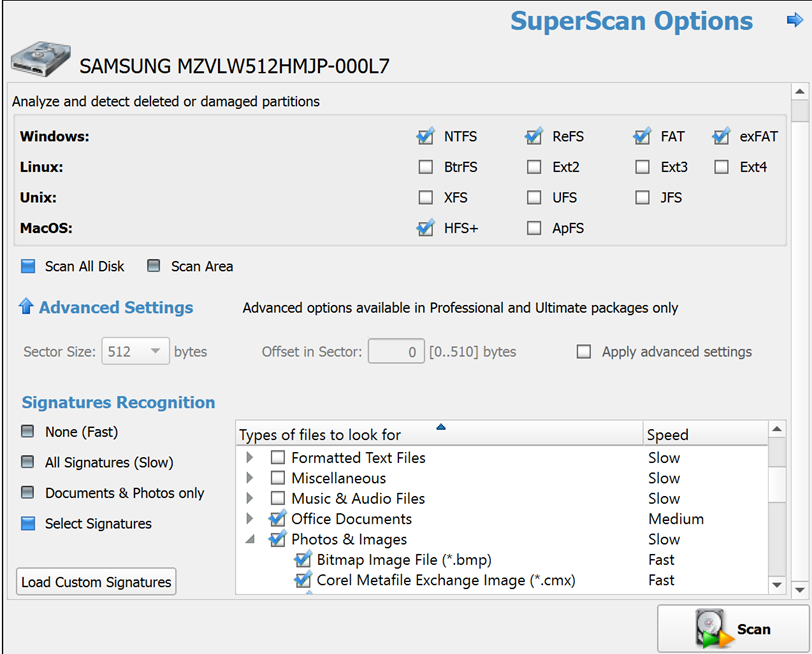The height and width of the screenshot is (654, 812).
Task: Enable the UFS checkbox
Action: (534, 197)
